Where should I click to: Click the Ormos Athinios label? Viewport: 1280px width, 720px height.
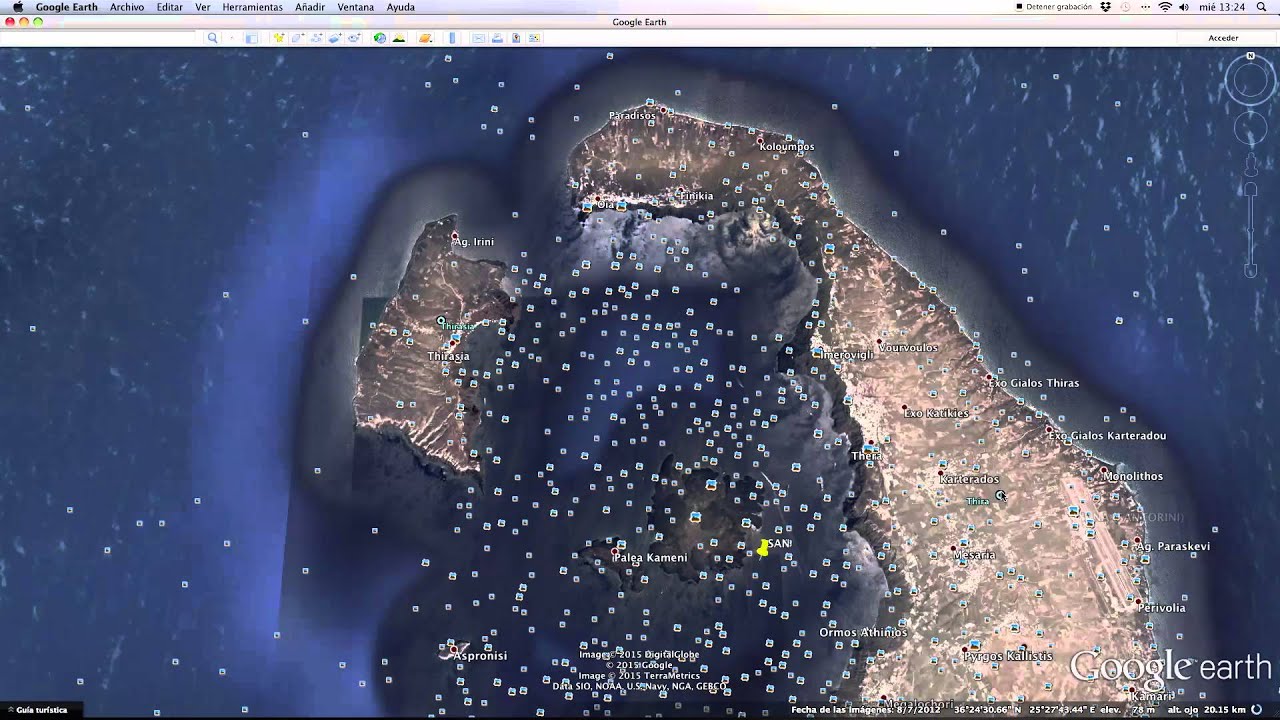tap(863, 632)
